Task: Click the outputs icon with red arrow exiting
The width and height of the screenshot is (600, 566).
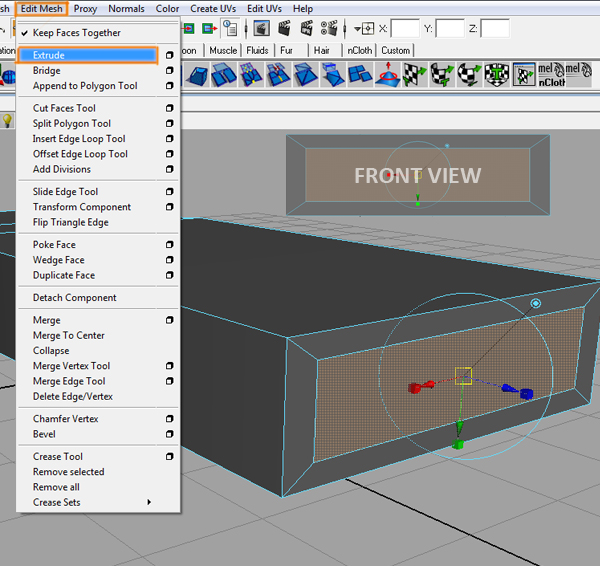Action: [210, 28]
